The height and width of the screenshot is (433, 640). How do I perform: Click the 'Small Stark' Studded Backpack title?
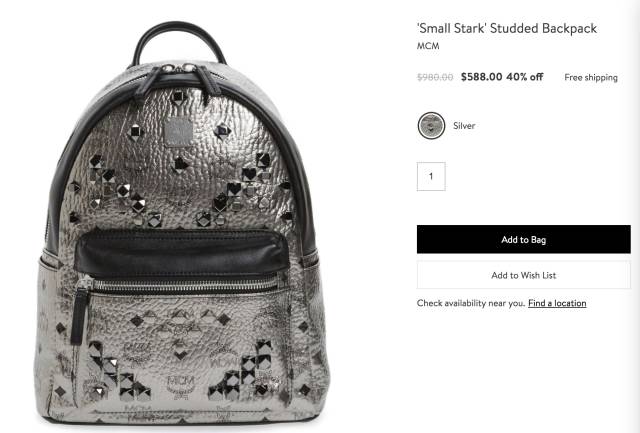507,28
